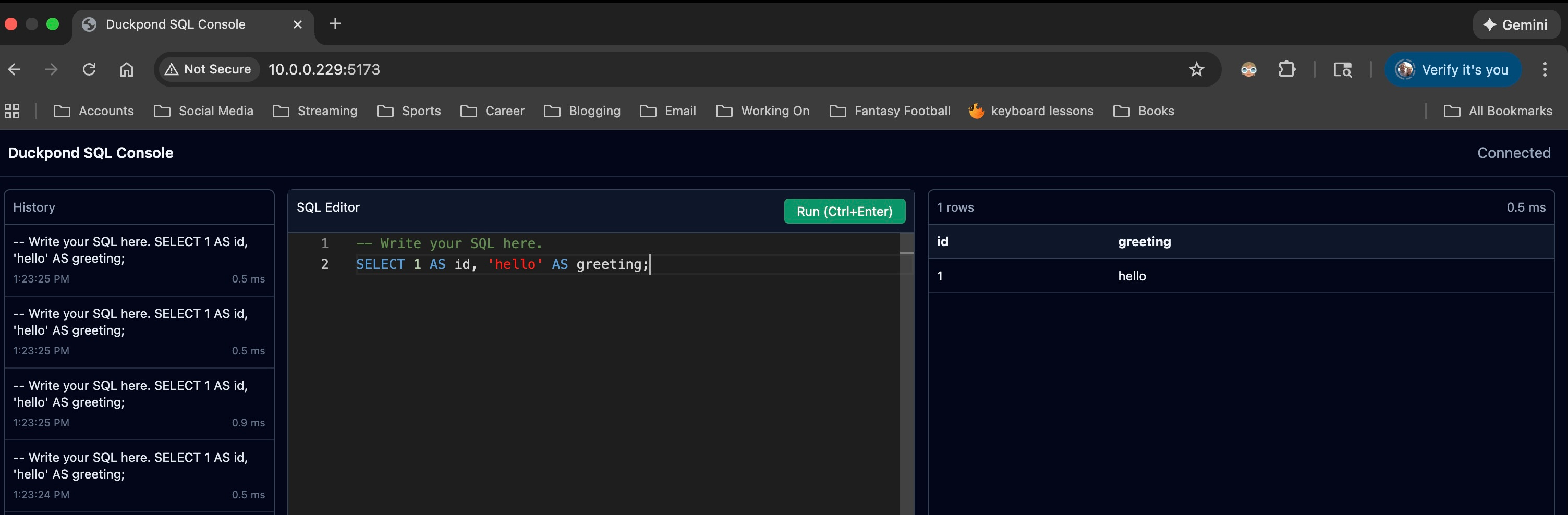The width and height of the screenshot is (1568, 515).
Task: Select the history entry from 1:23:24 PM
Action: [139, 475]
